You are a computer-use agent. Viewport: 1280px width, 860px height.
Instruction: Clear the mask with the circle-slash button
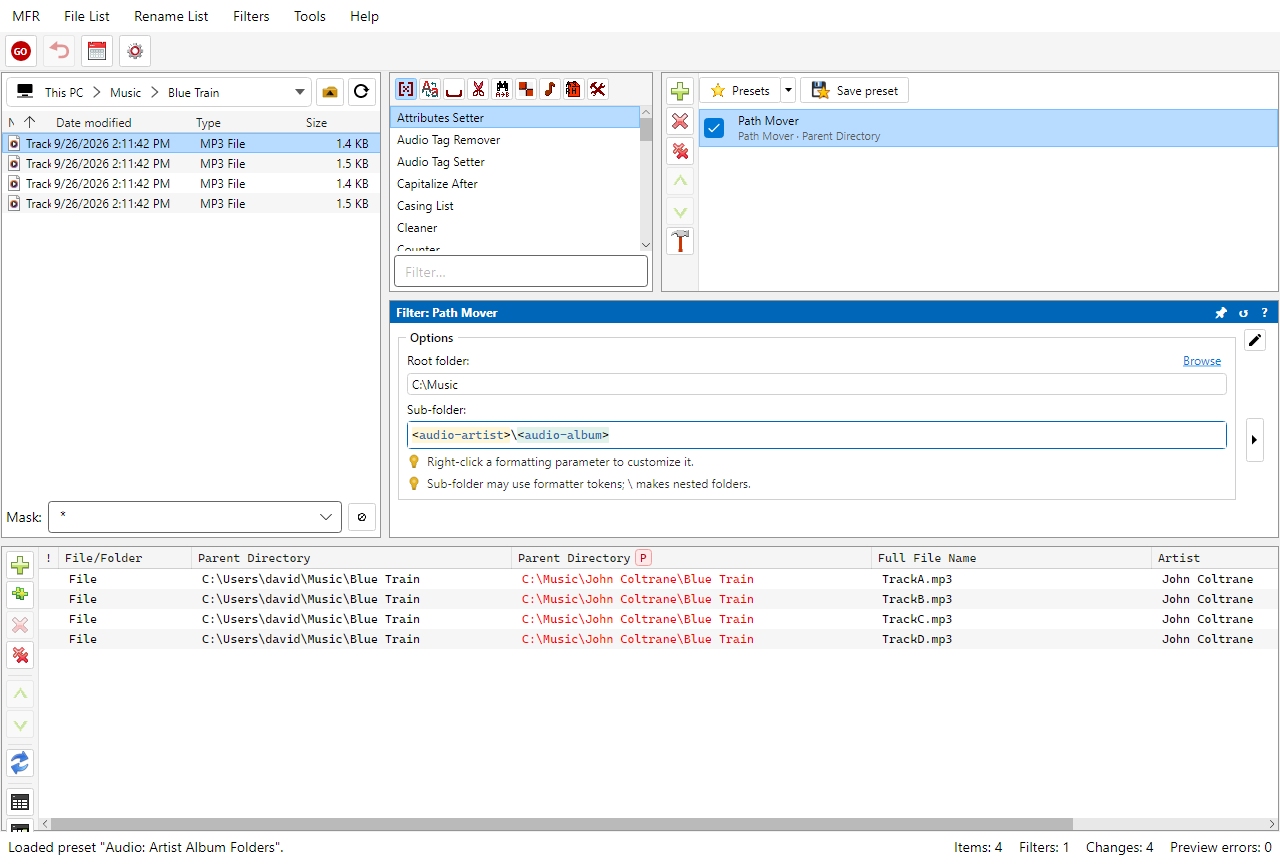[x=362, y=517]
